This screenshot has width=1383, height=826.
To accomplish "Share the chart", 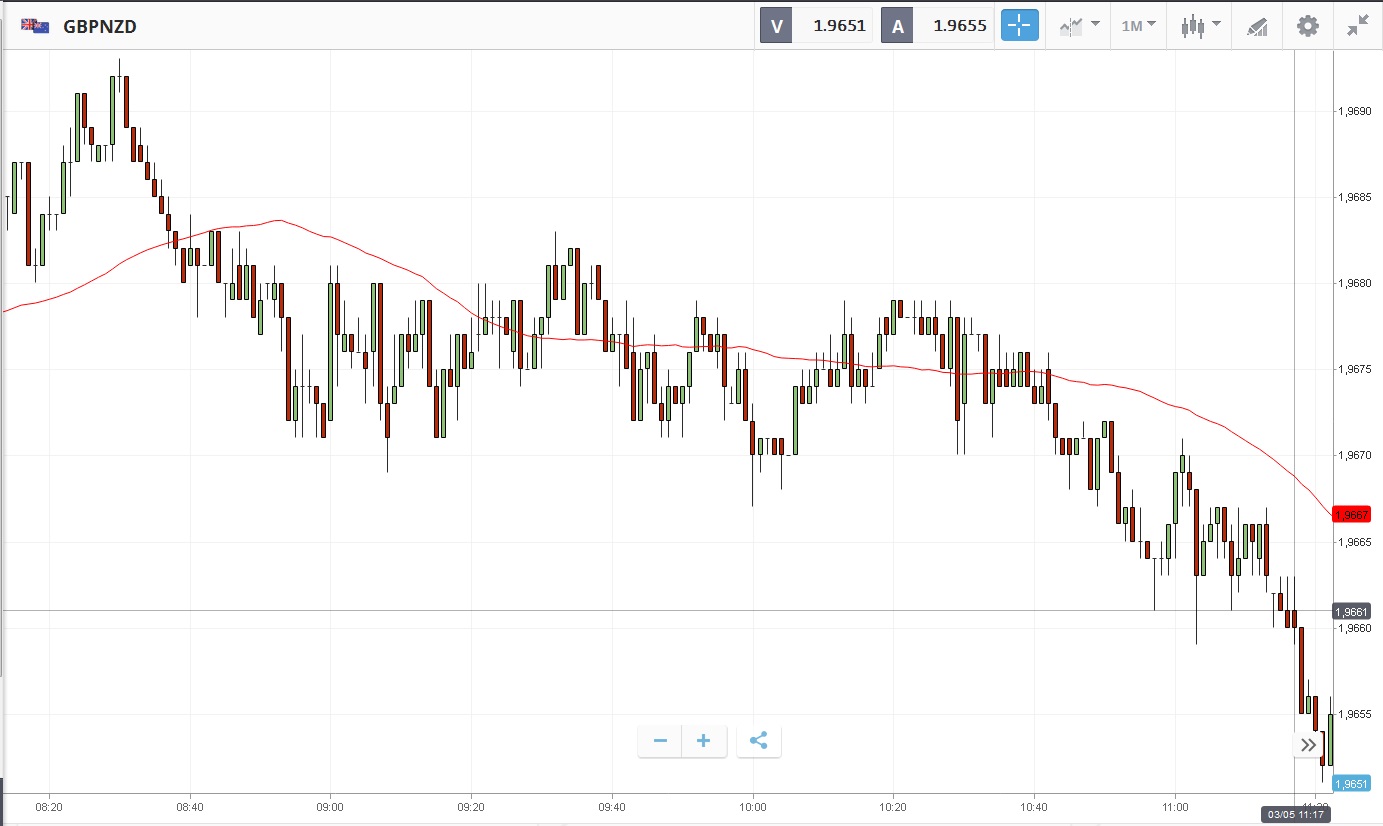I will [759, 741].
